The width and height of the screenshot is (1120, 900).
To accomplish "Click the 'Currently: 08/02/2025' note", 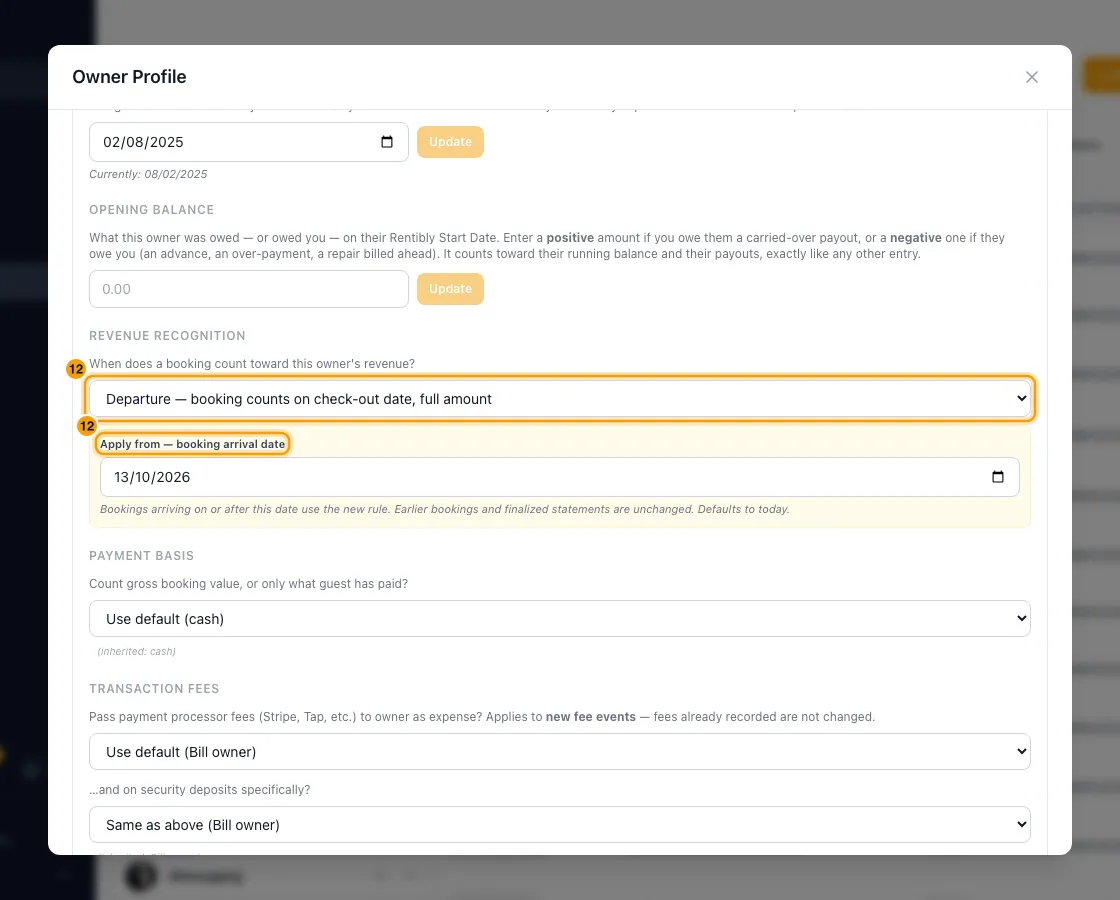I will pos(148,174).
